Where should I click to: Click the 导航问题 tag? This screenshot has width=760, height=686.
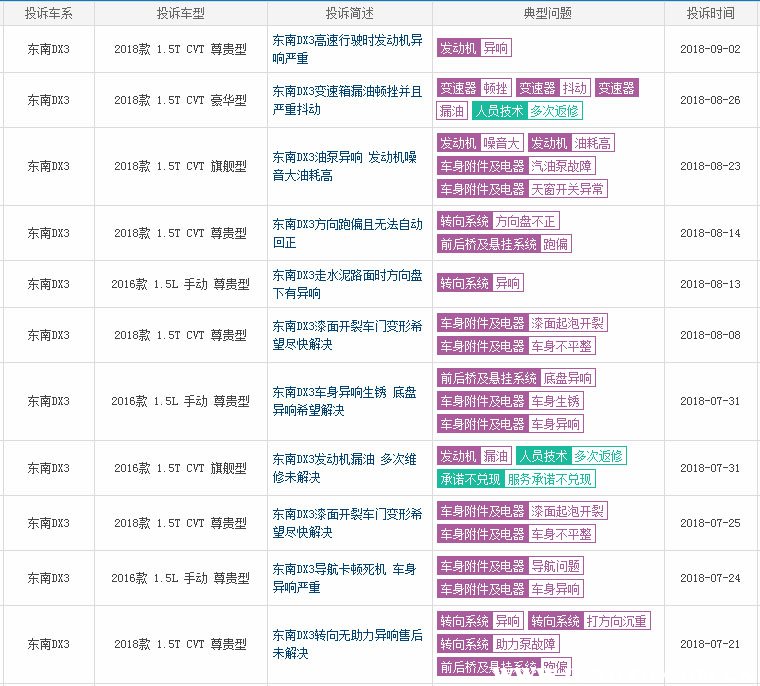pyautogui.click(x=555, y=566)
